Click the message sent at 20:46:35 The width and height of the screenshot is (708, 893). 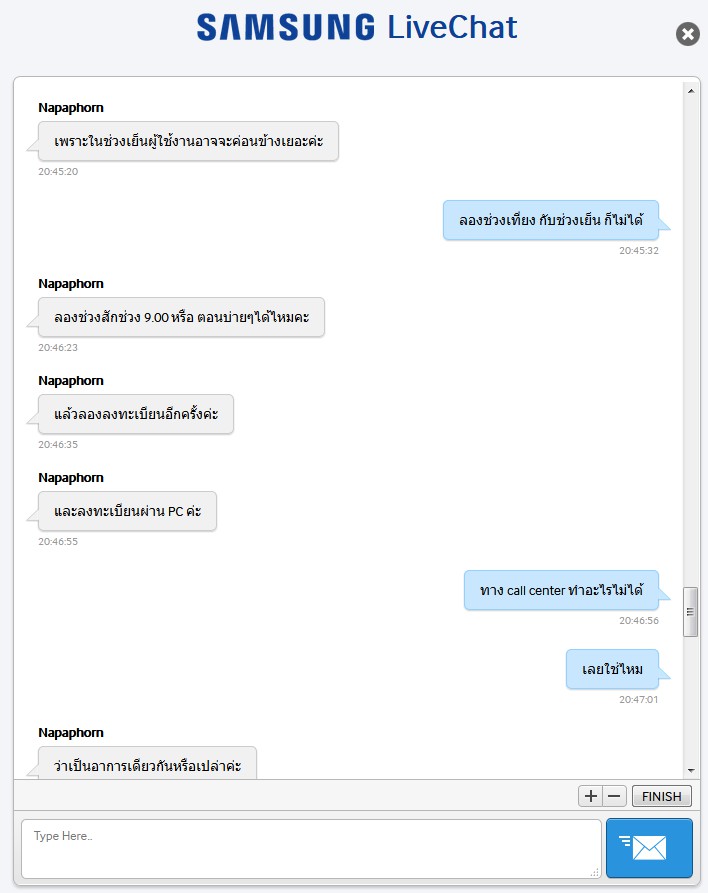point(136,414)
